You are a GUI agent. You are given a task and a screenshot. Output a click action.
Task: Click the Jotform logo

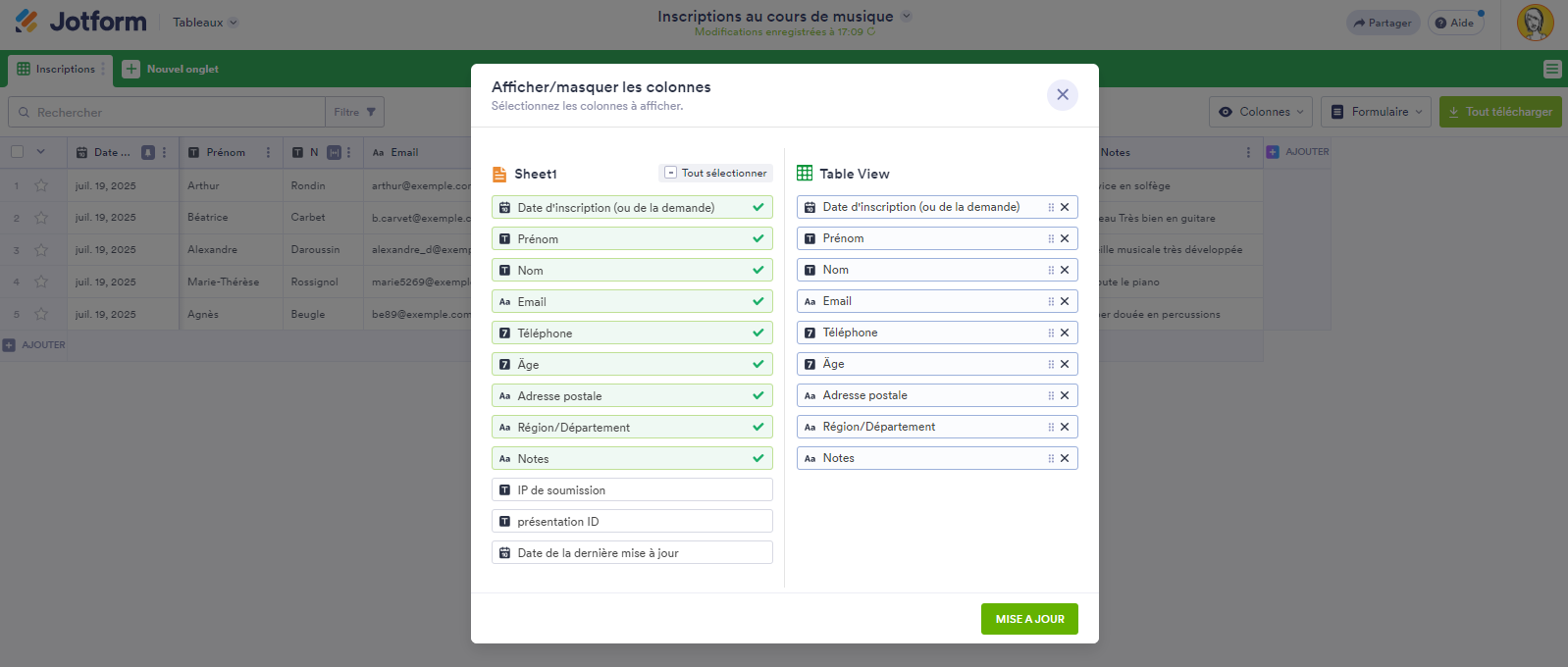tap(80, 22)
